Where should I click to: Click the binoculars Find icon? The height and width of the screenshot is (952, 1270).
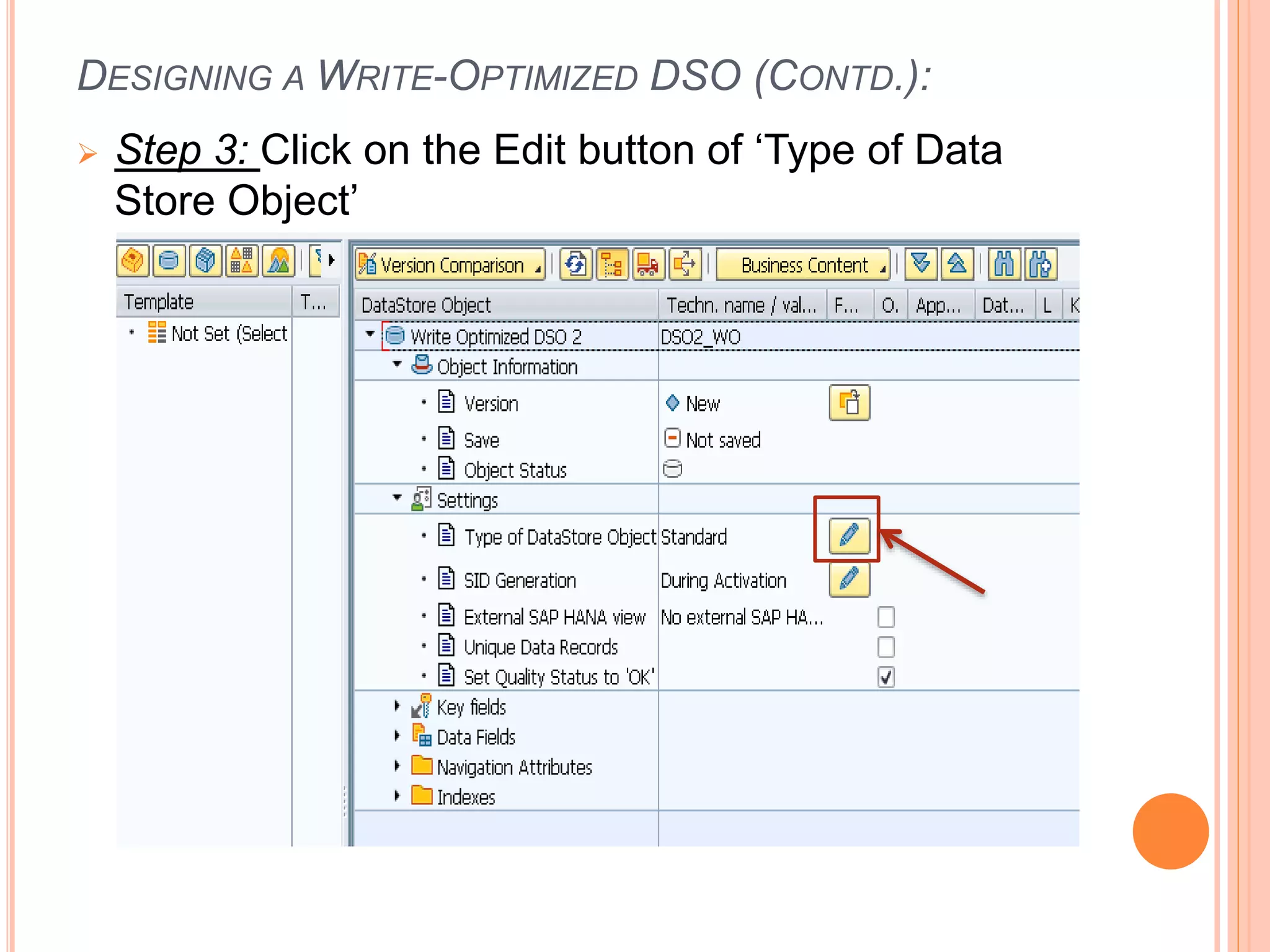point(1005,265)
